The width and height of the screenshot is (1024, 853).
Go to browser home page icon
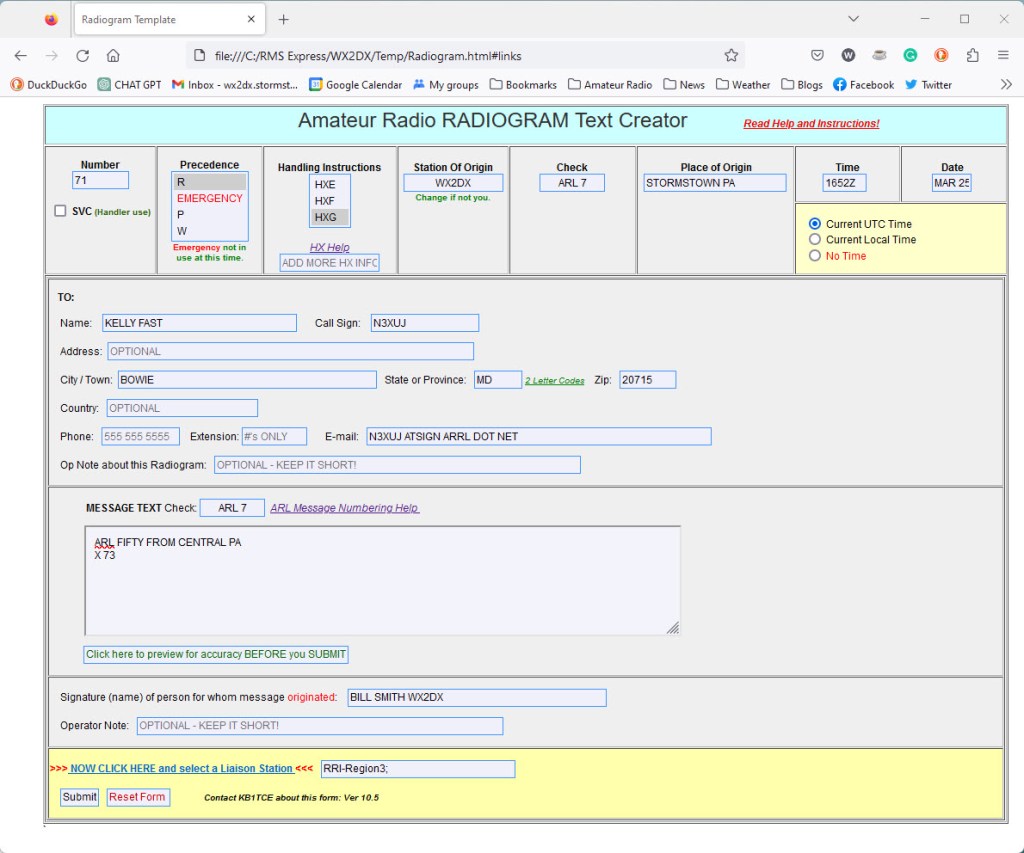113,56
